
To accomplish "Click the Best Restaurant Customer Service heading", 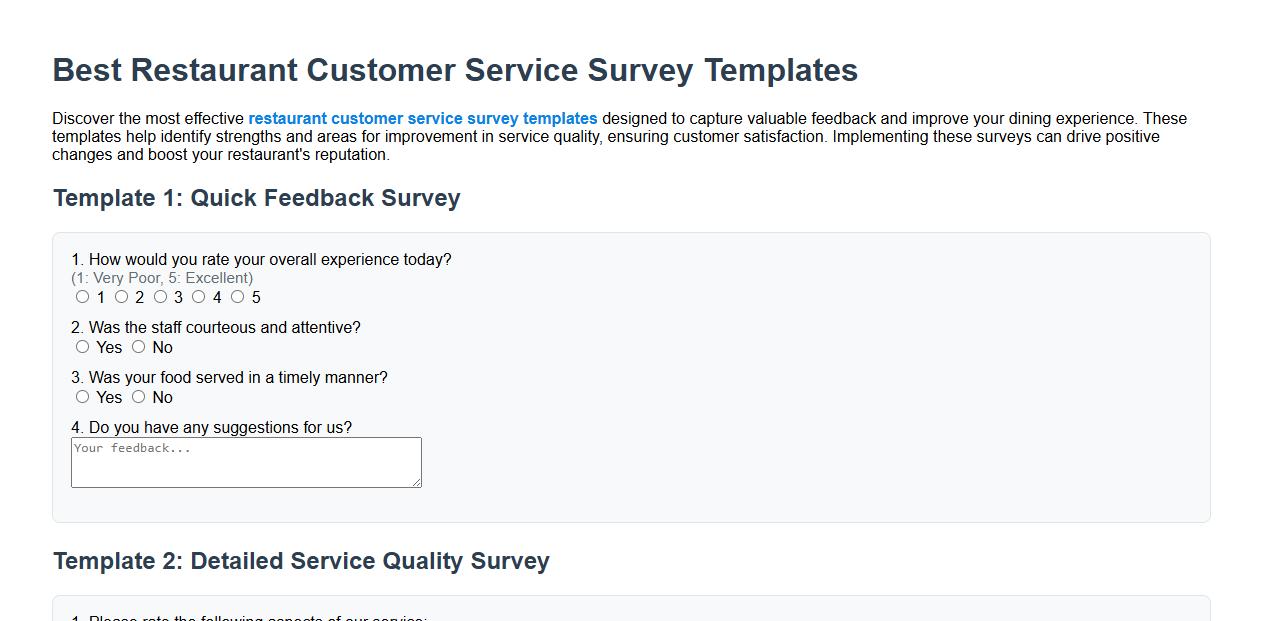I will click(455, 70).
